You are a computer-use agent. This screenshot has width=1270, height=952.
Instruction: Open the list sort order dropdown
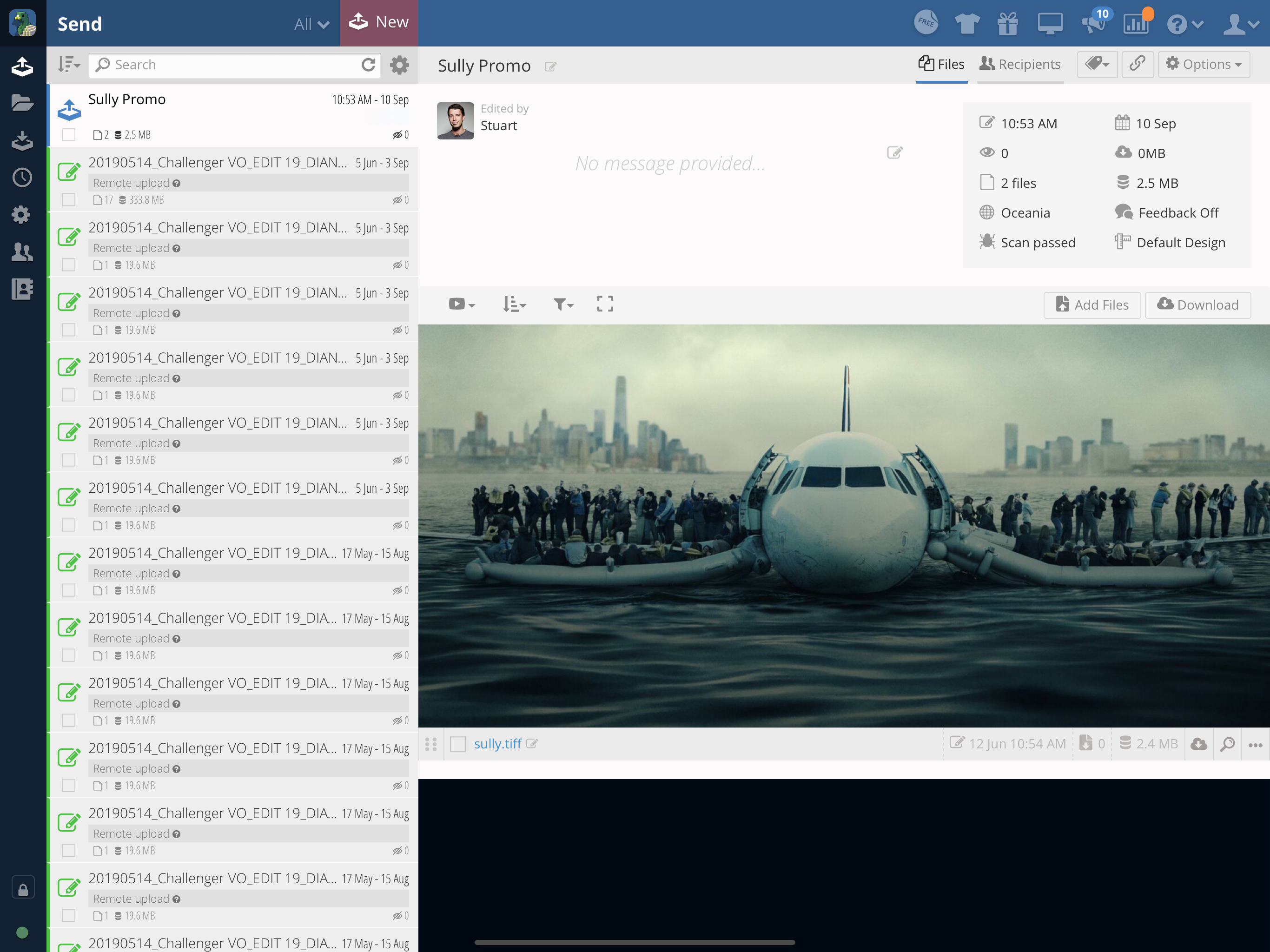pyautogui.click(x=68, y=64)
